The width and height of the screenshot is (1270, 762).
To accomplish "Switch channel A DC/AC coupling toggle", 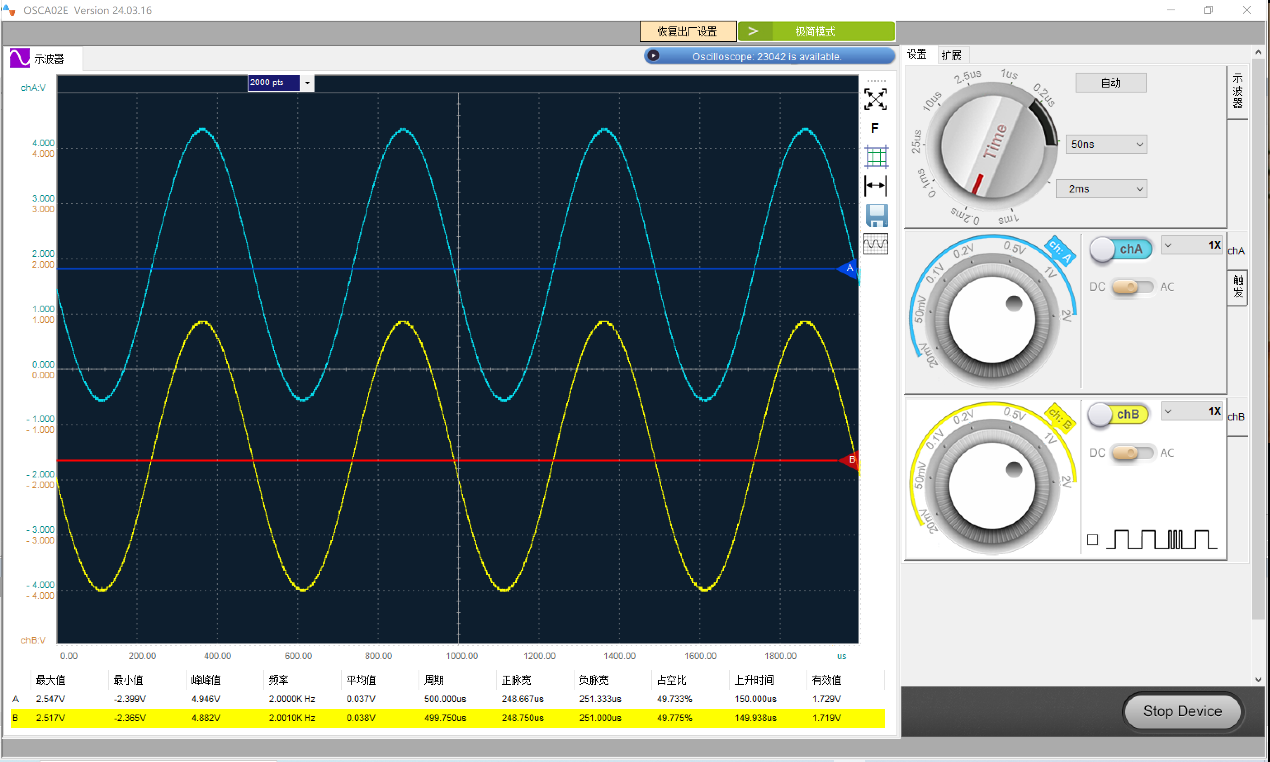I will tap(1132, 287).
